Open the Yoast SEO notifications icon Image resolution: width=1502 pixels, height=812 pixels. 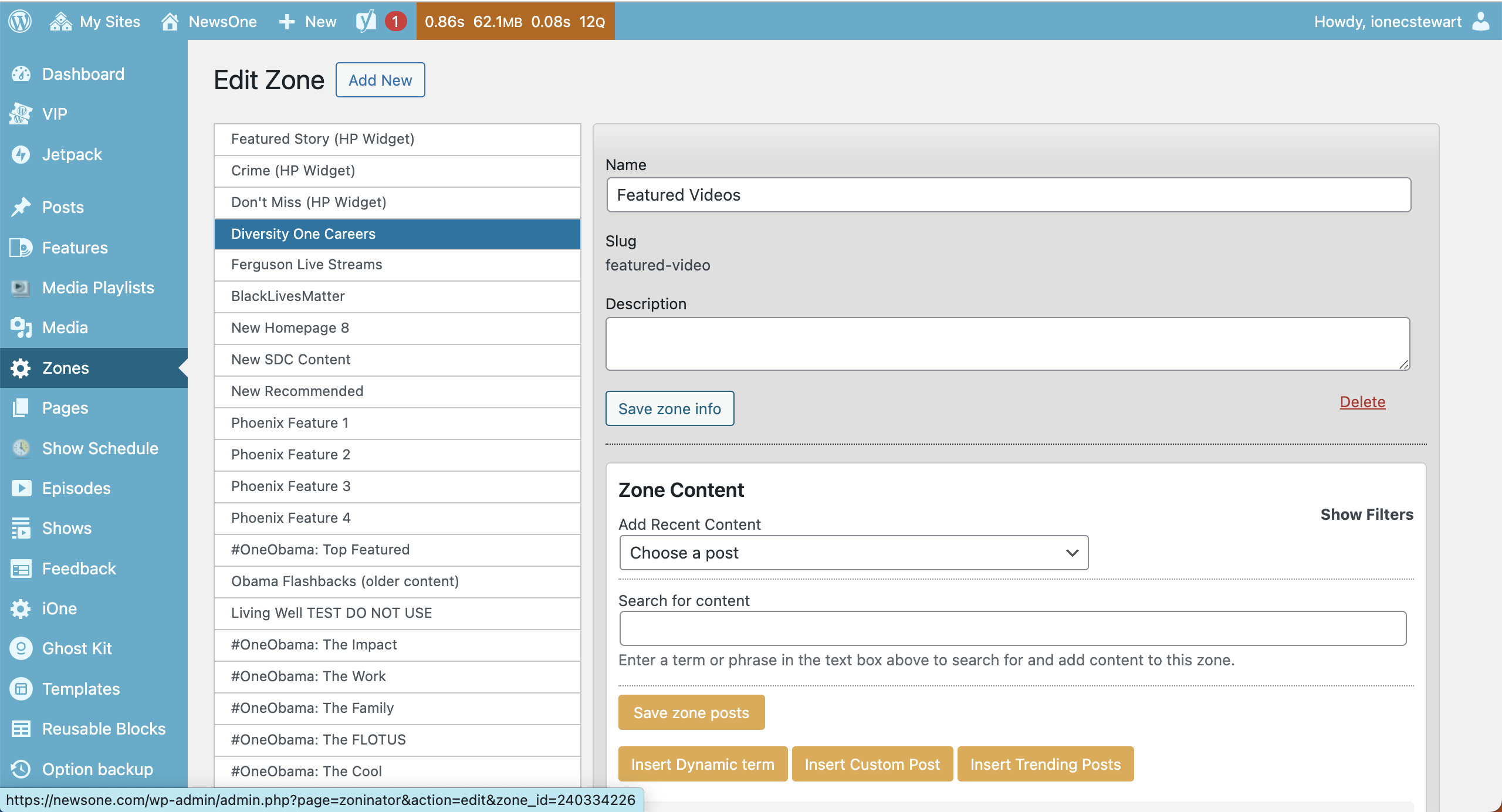pyautogui.click(x=366, y=22)
